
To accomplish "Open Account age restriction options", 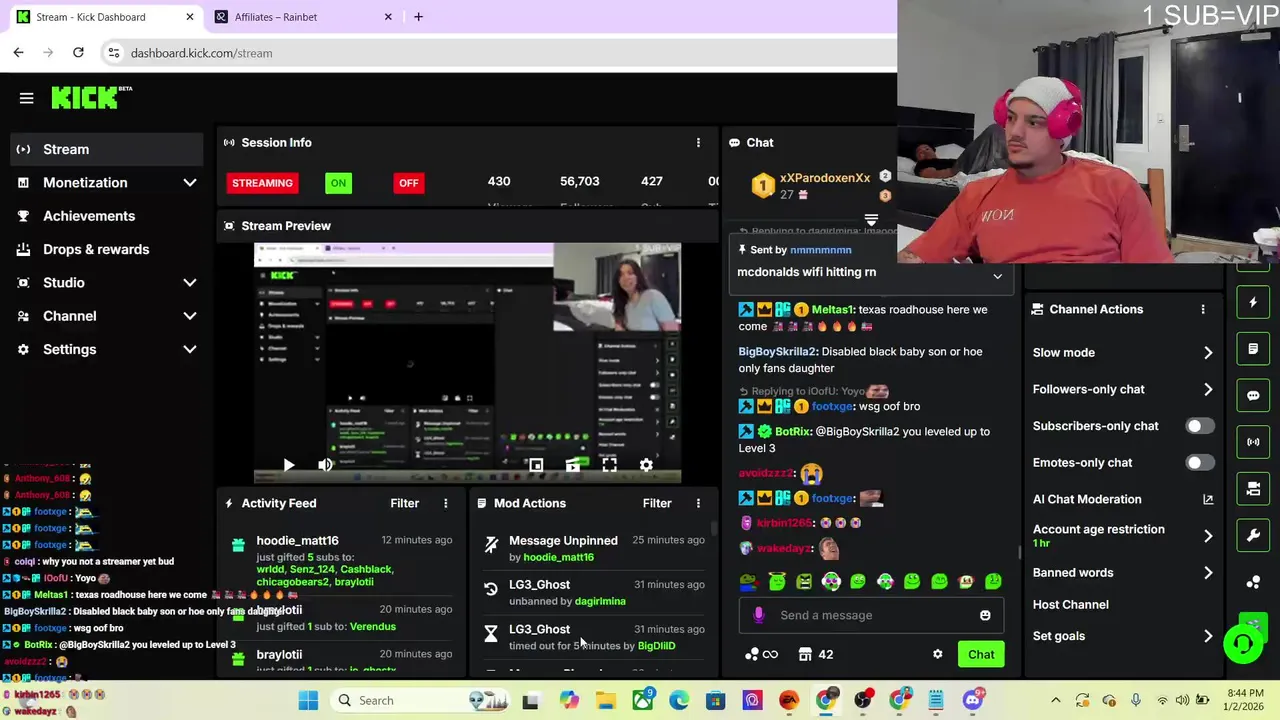I will pos(1208,536).
